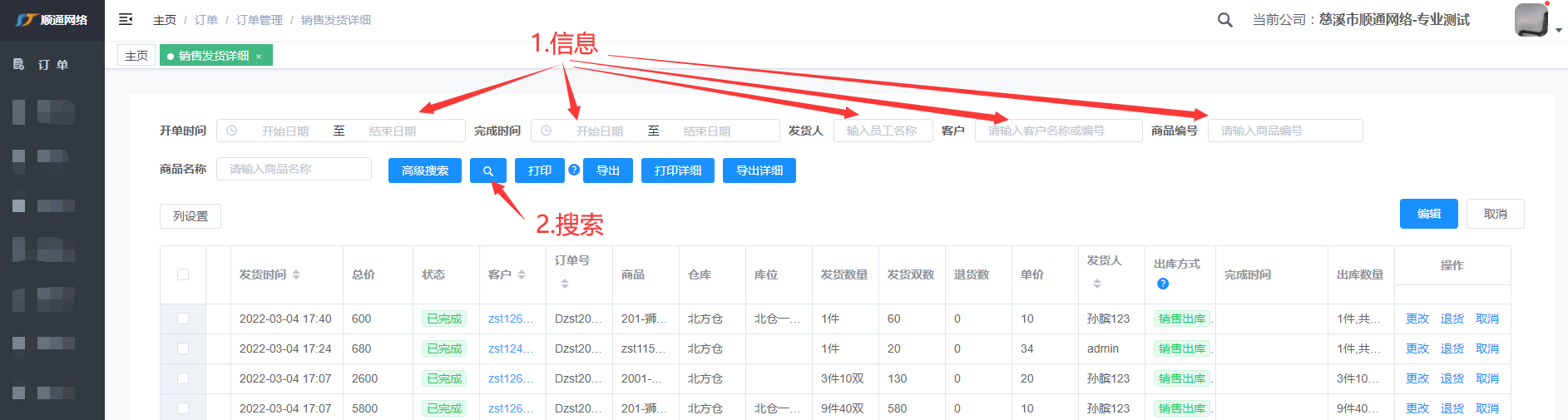
Task: Switch to the 主页 tab
Action: click(x=136, y=56)
